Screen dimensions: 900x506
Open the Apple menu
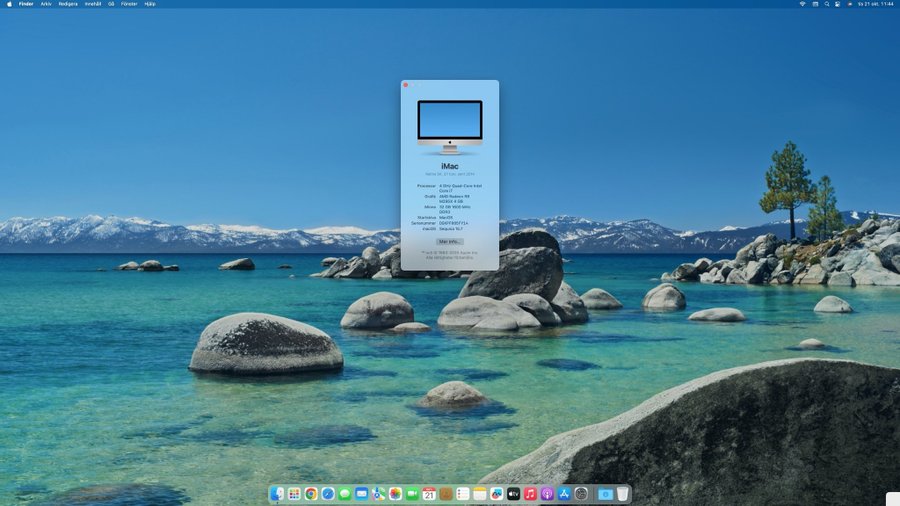[x=8, y=4]
